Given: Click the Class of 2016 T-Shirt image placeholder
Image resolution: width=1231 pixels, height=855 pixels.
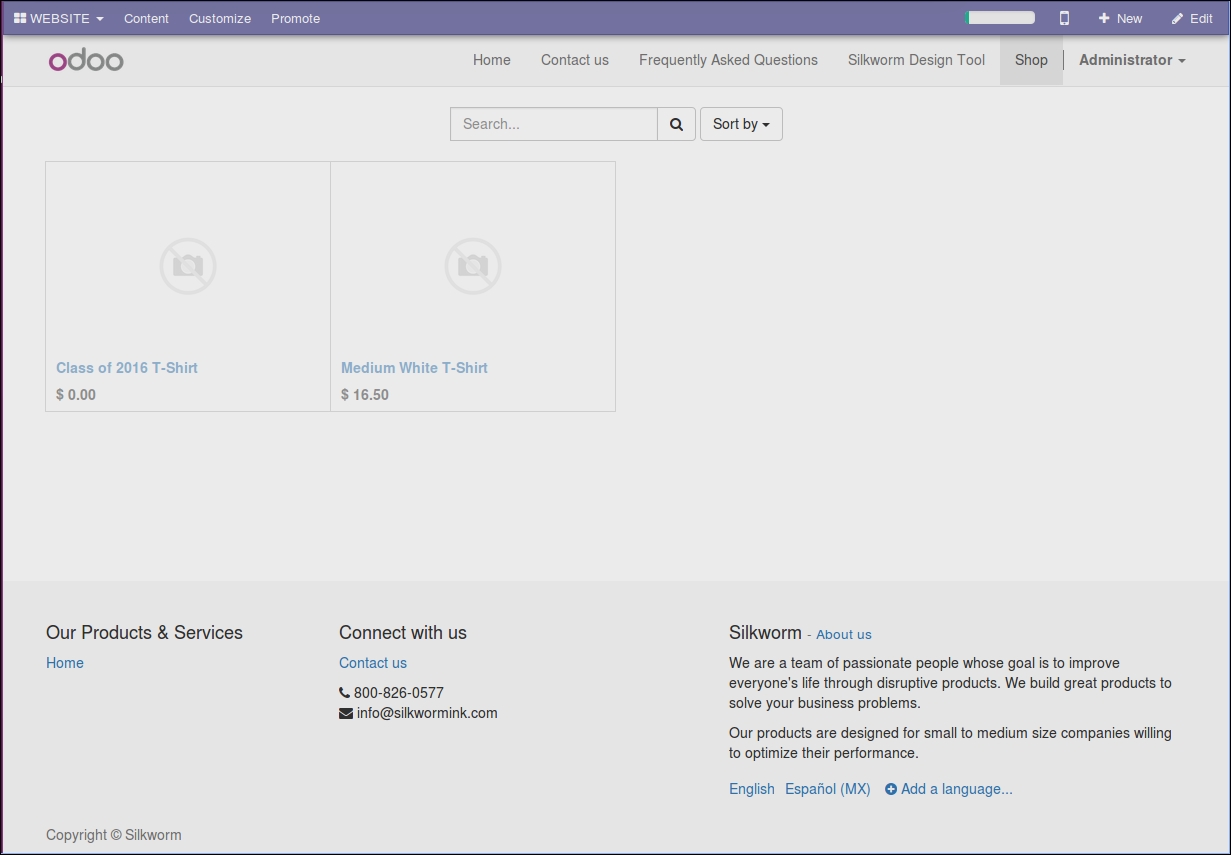Looking at the screenshot, I should 188,266.
